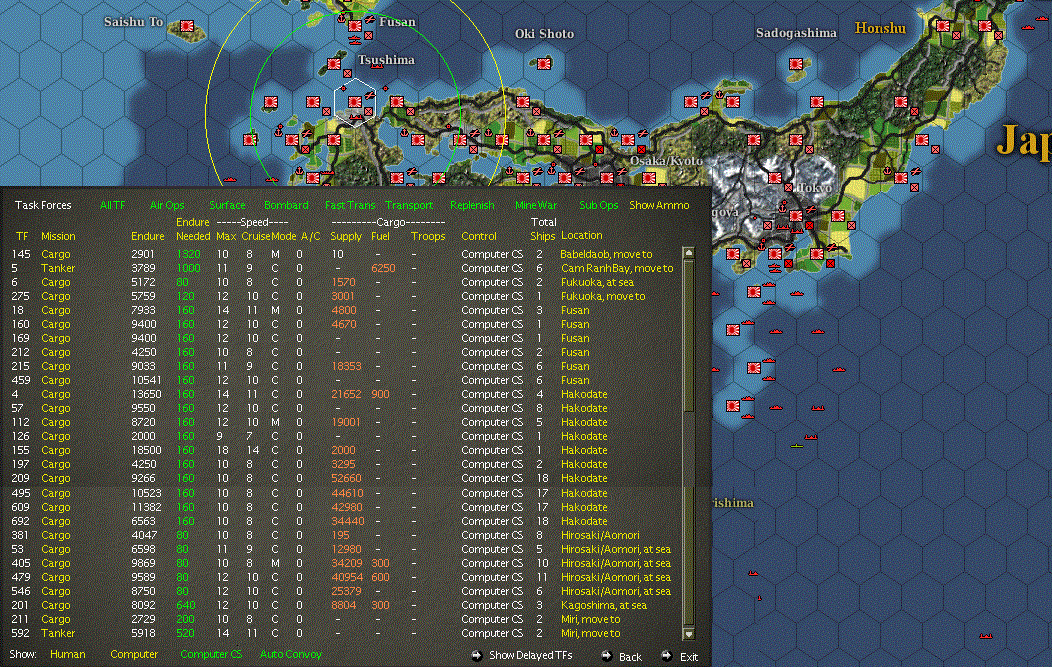The height and width of the screenshot is (667, 1052).
Task: Sort list by Location column header
Action: (x=582, y=236)
